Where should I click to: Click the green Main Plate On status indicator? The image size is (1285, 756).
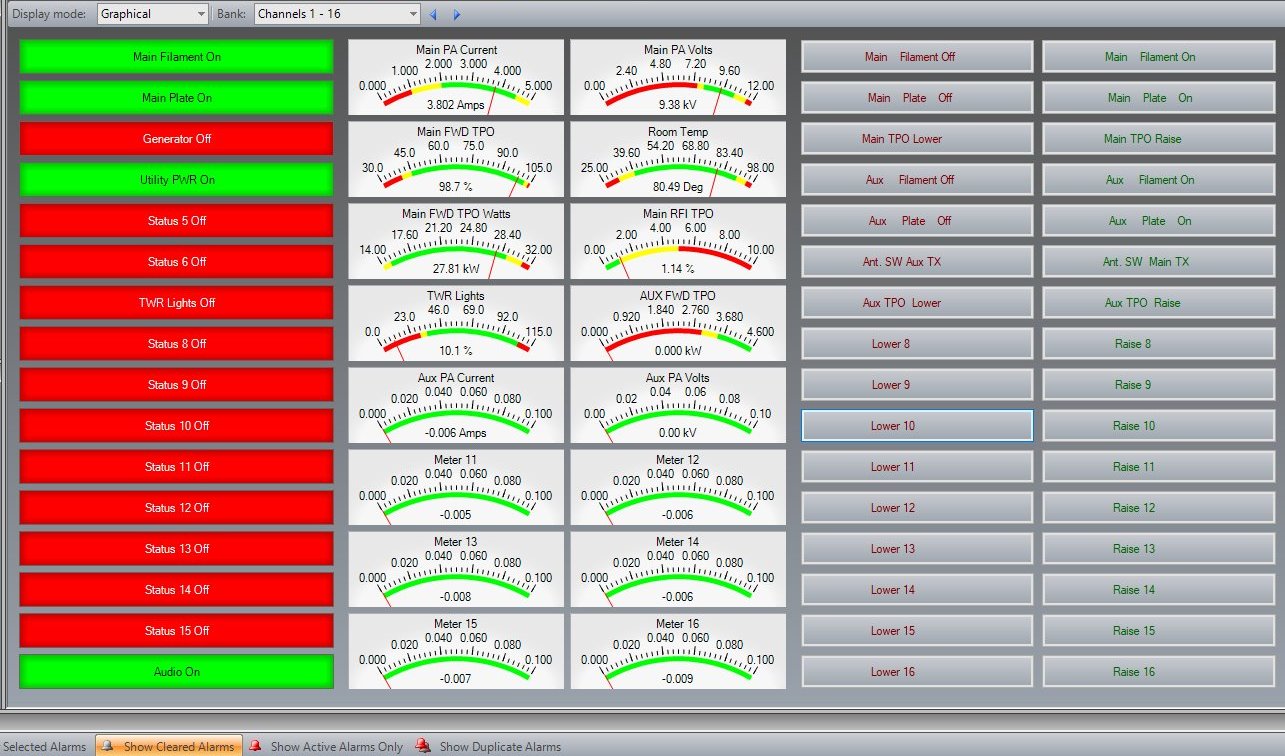177,98
